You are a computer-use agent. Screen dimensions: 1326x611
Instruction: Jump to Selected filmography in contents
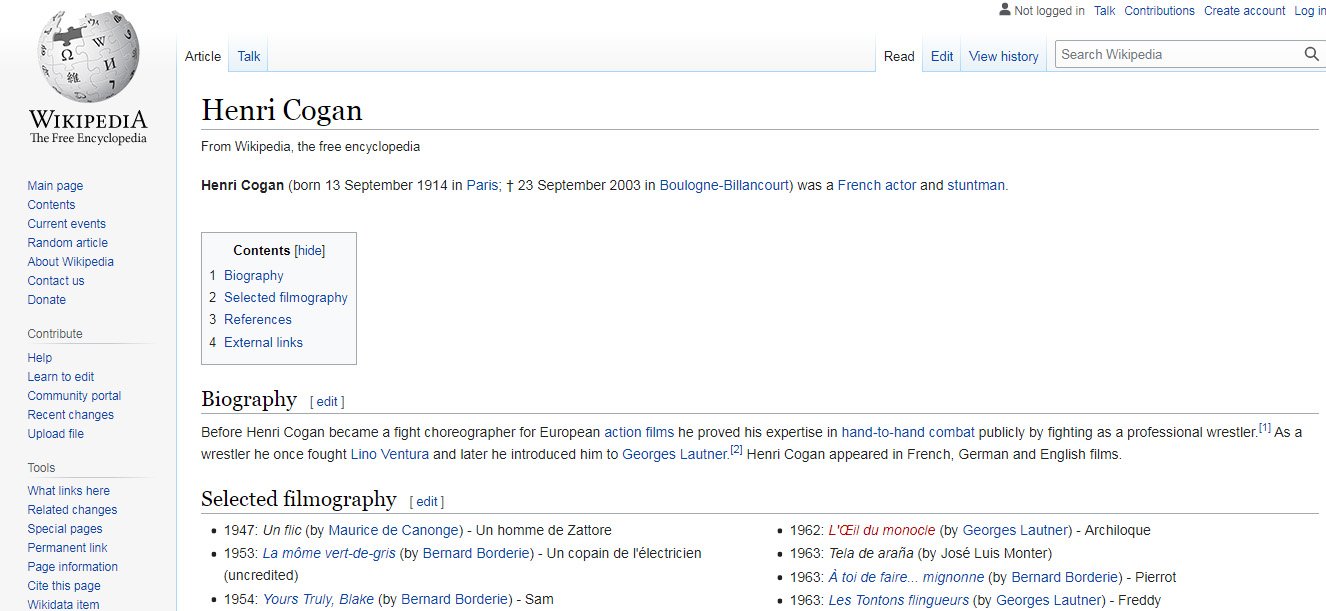[286, 298]
